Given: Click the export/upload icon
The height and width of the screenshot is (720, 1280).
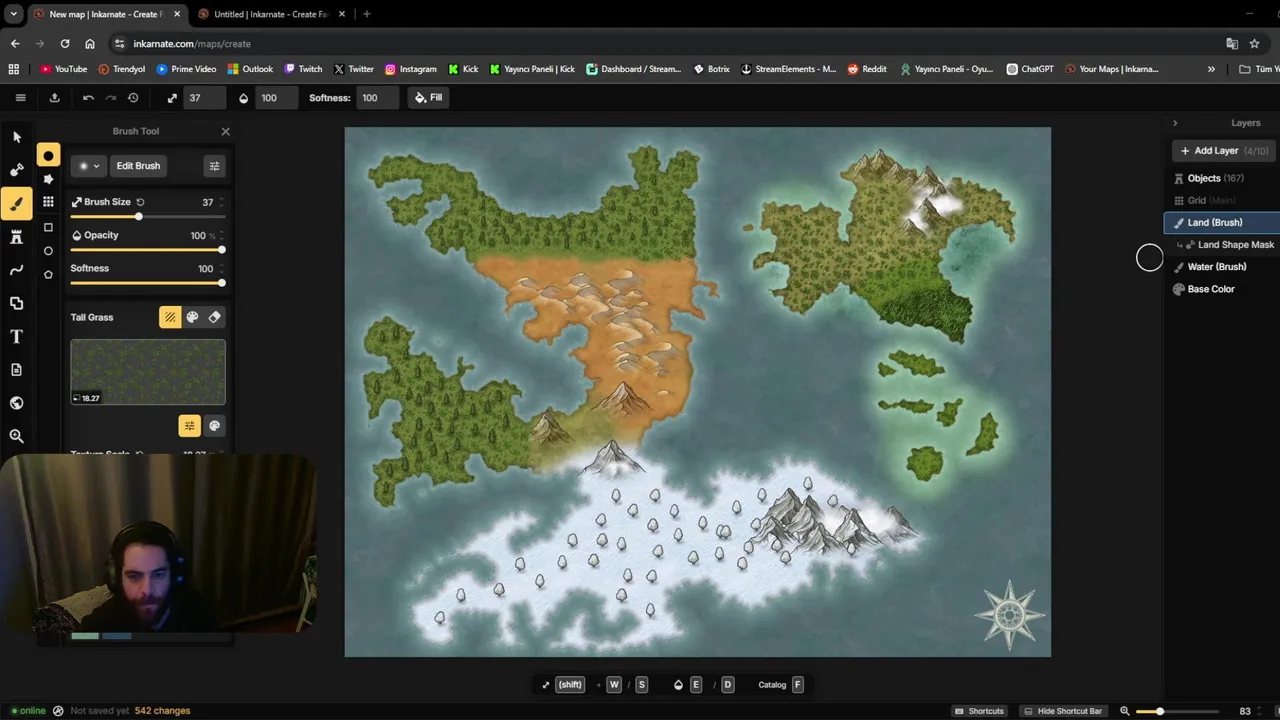Looking at the screenshot, I should tap(54, 98).
